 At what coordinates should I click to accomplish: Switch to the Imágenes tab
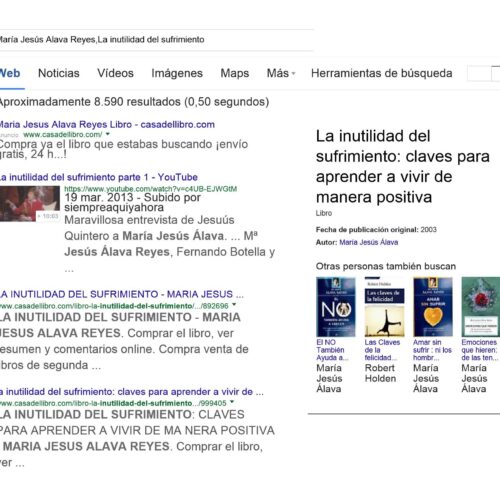[177, 73]
